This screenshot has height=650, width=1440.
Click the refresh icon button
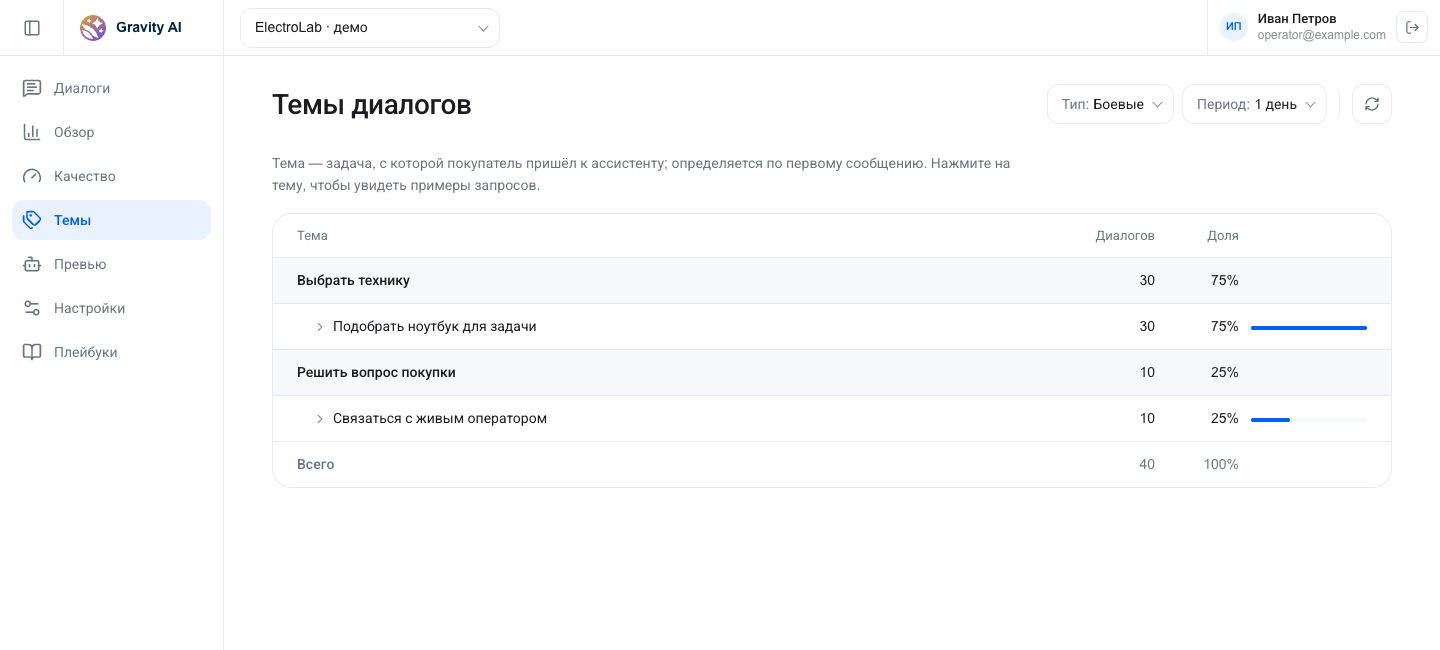pos(1372,104)
